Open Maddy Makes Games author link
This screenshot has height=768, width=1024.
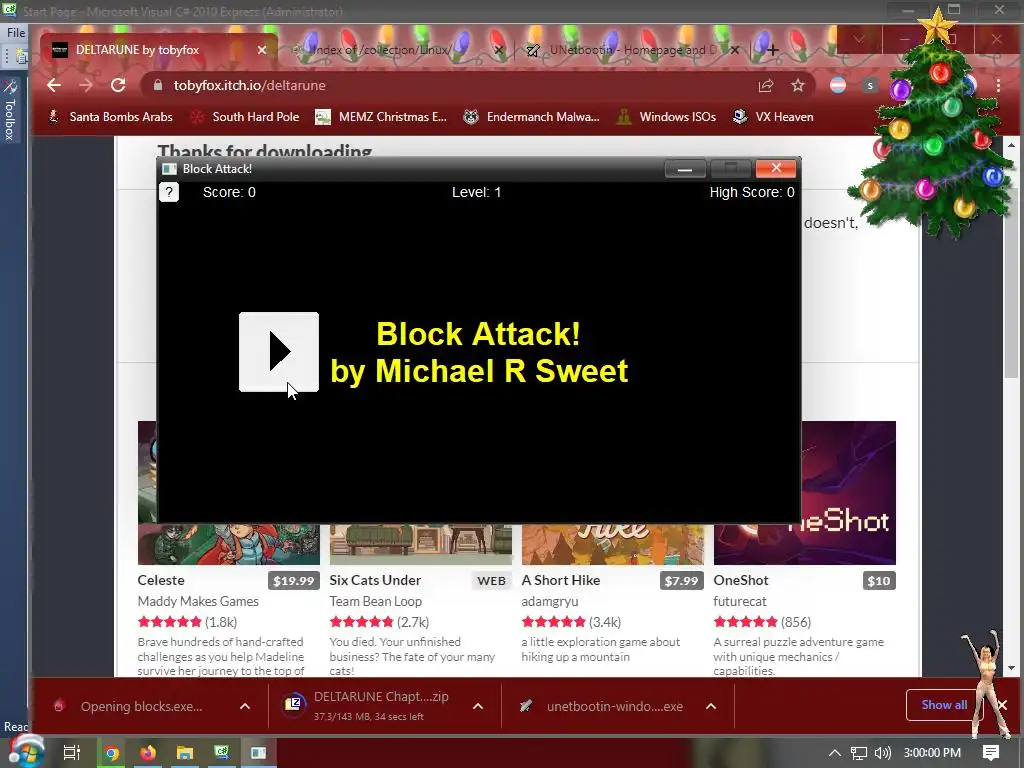tap(198, 601)
